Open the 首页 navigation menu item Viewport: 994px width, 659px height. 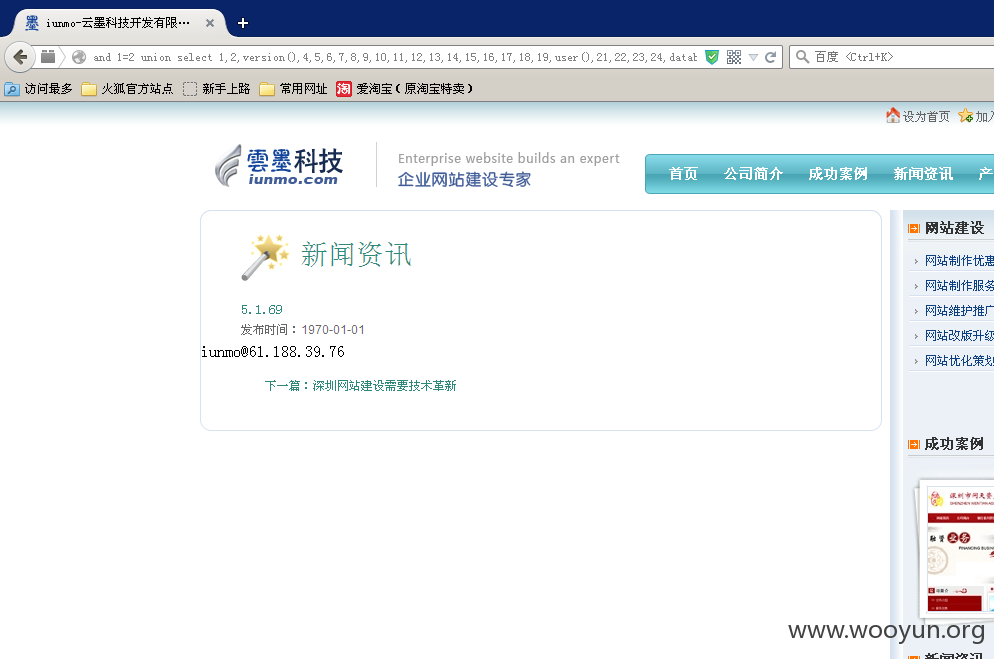click(683, 174)
